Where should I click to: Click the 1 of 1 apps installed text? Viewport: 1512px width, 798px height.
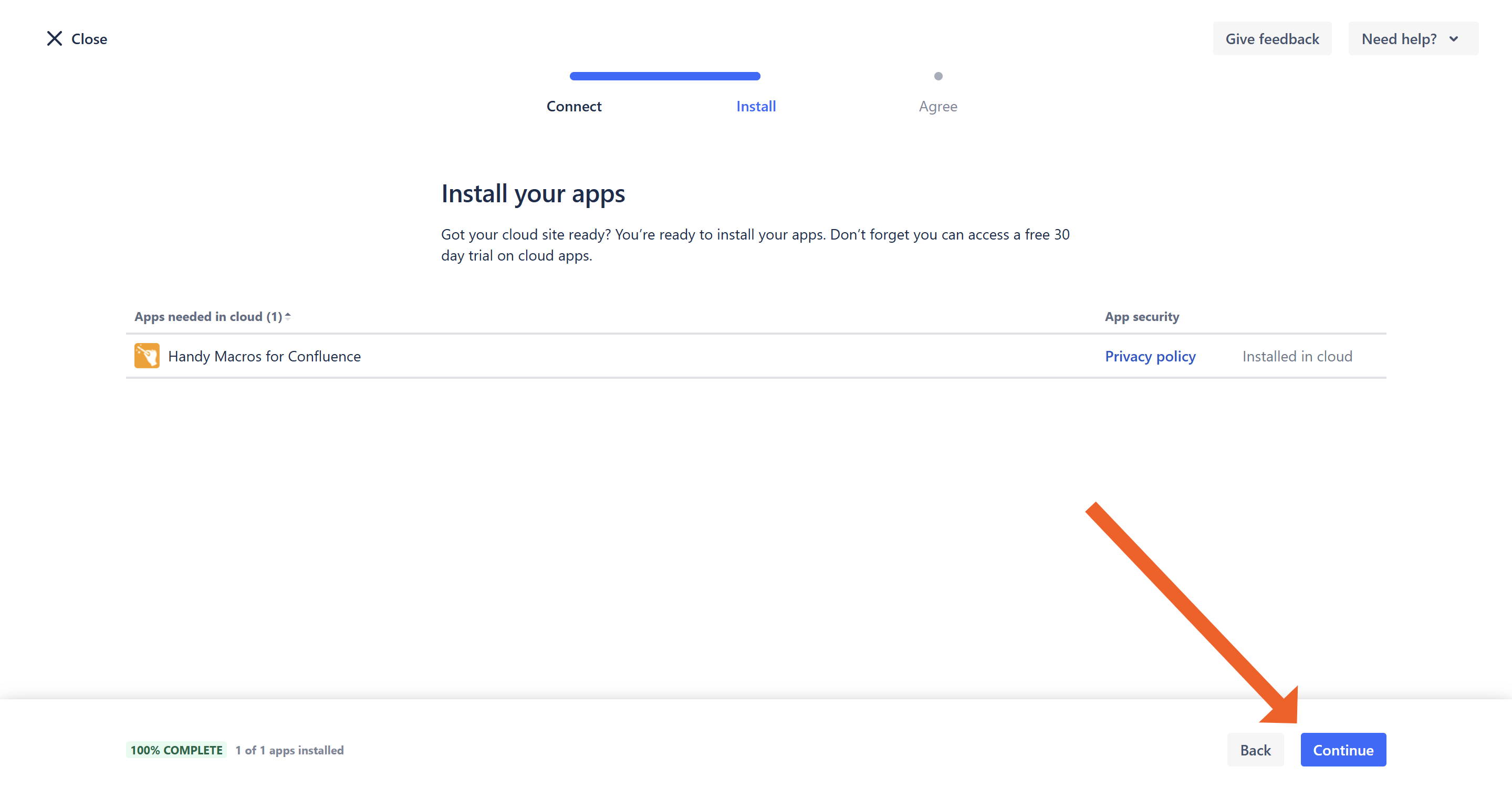point(289,750)
